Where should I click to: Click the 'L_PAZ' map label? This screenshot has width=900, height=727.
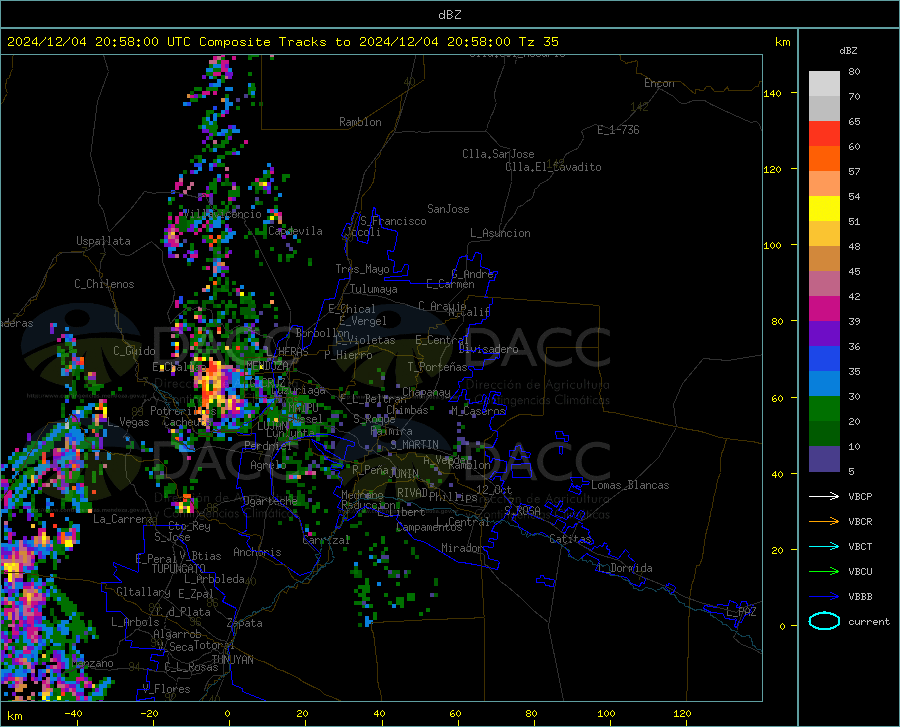pyautogui.click(x=741, y=612)
